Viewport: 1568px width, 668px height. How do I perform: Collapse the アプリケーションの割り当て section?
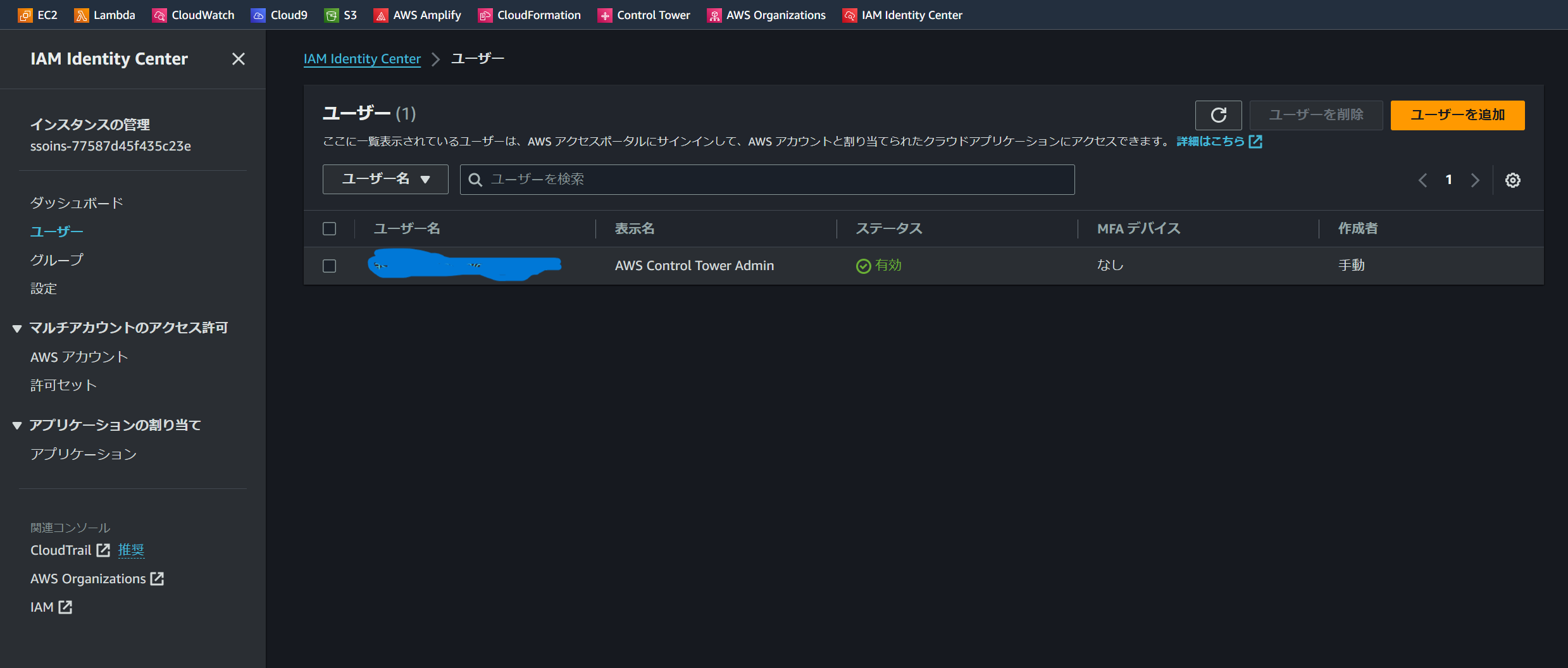click(16, 424)
